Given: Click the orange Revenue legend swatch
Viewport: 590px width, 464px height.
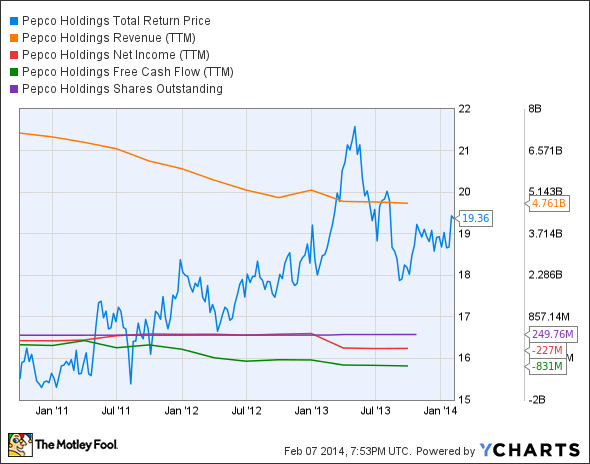Looking at the screenshot, I should (14, 38).
